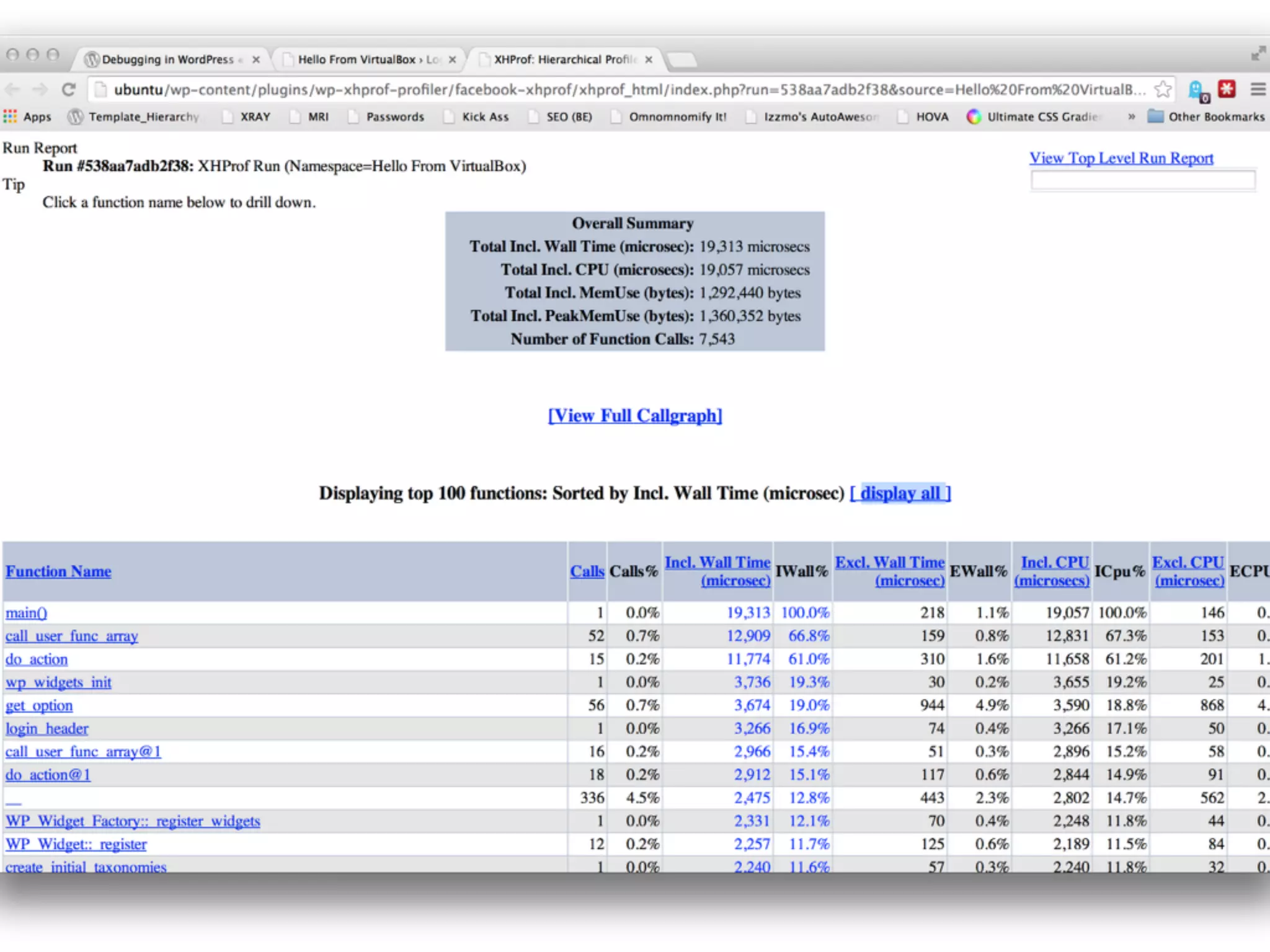Click the 1,292,440 bytes MemUse value
Viewport: 1270px width, 952px height.
tap(750, 293)
